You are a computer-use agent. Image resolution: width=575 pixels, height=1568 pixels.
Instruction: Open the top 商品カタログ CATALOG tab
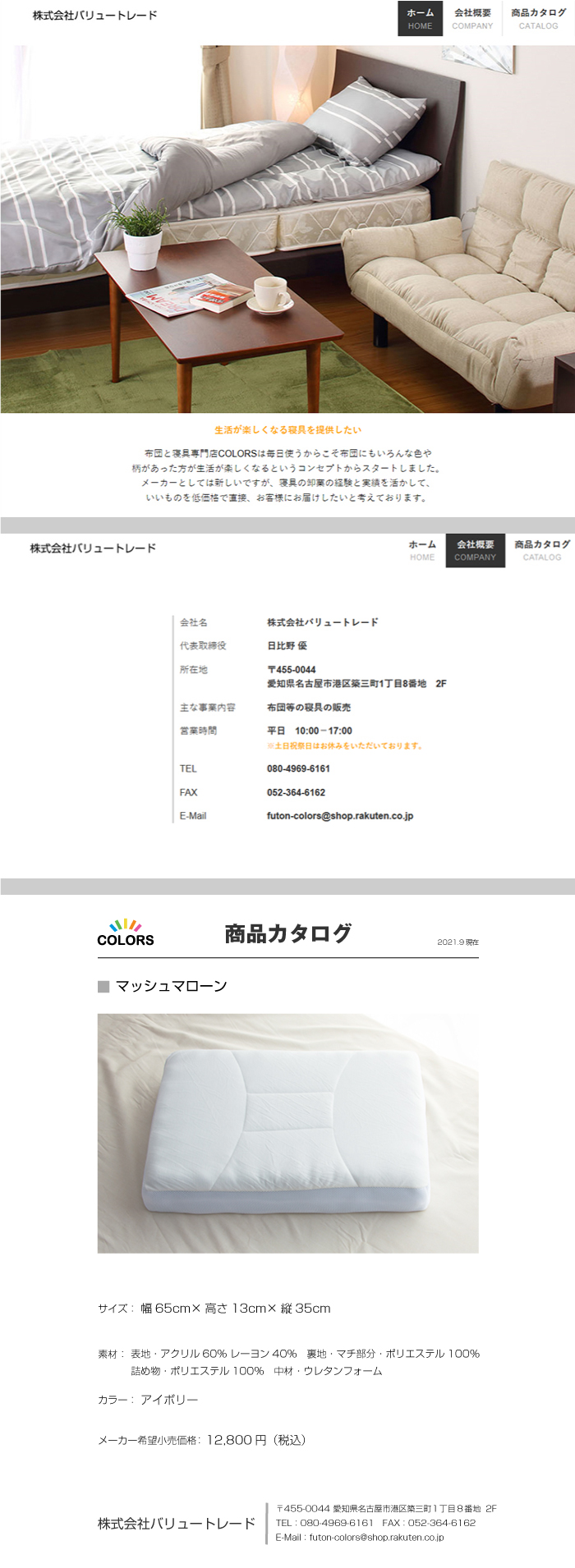pos(538,19)
